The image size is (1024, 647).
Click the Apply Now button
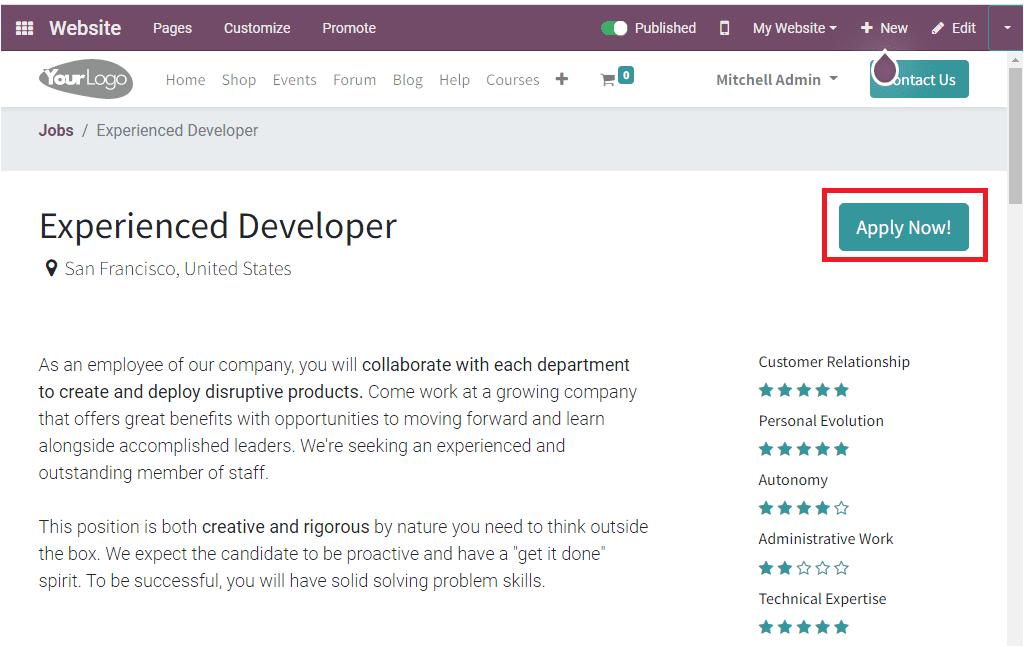pyautogui.click(x=903, y=227)
